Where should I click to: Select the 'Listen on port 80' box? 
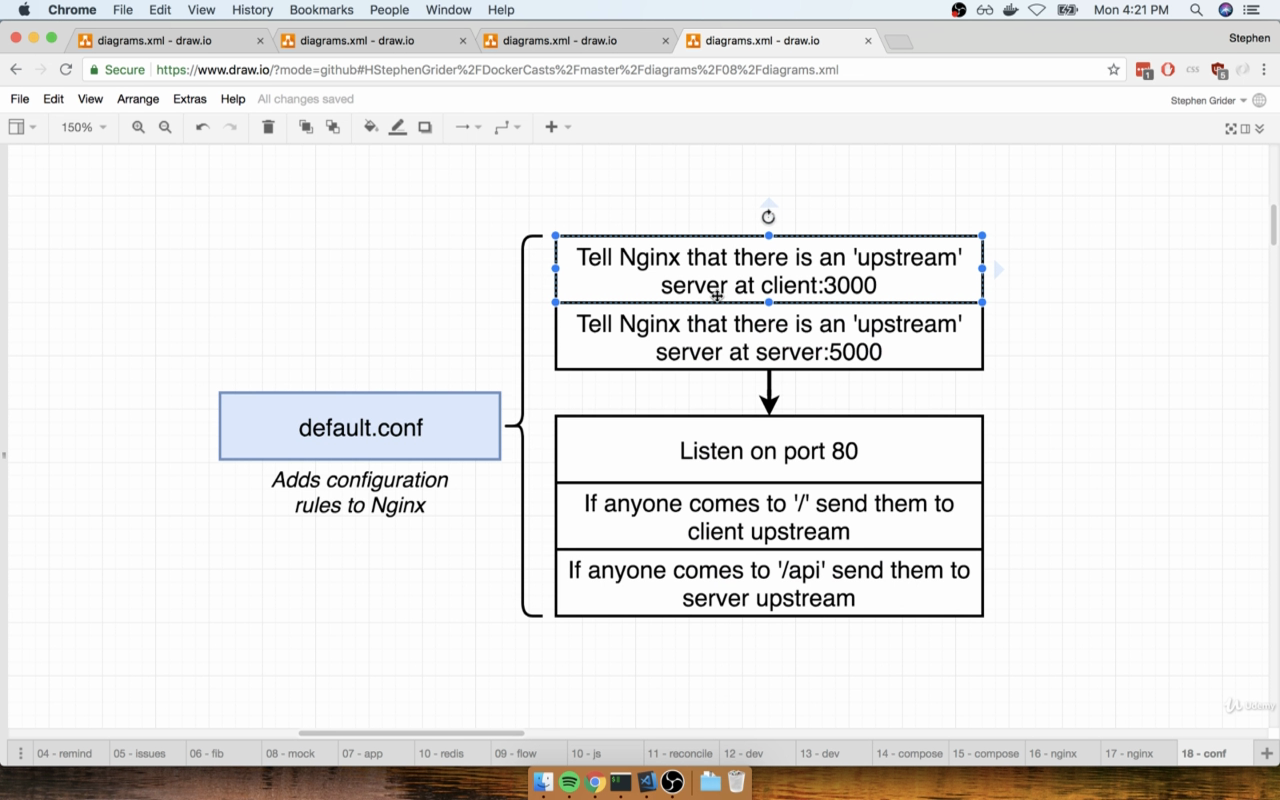[x=769, y=450]
